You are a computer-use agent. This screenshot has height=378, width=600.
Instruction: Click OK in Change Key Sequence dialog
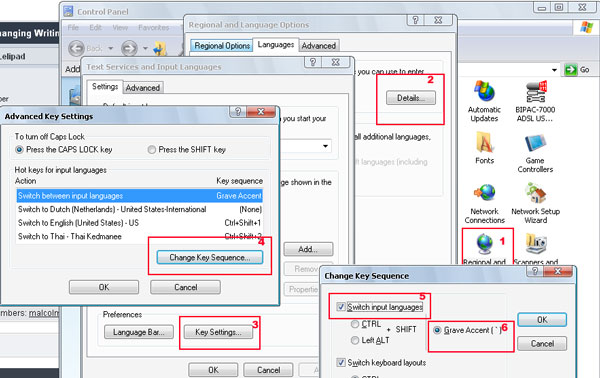(542, 320)
